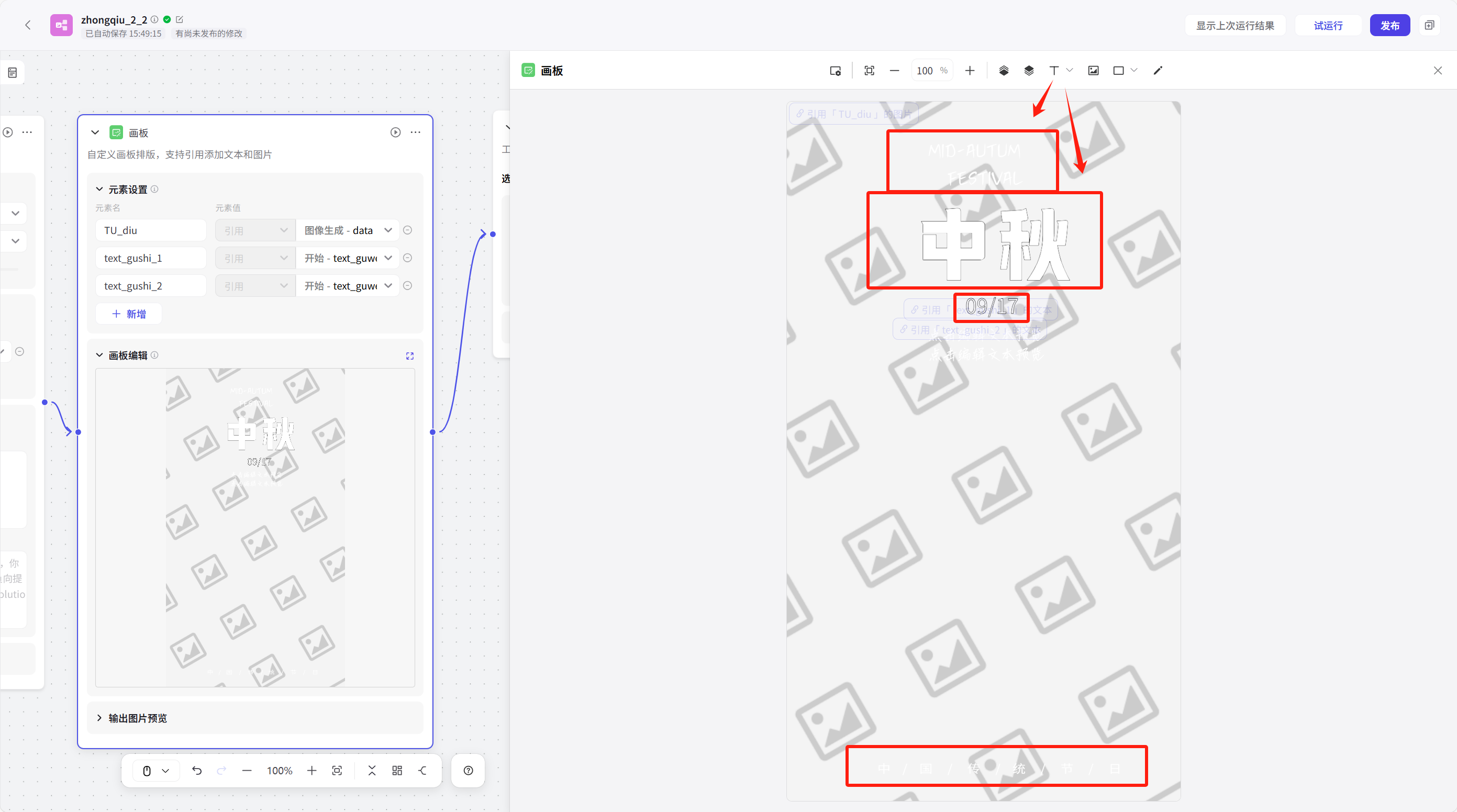1457x812 pixels.
Task: Fit the drawing board to screen
Action: [870, 71]
